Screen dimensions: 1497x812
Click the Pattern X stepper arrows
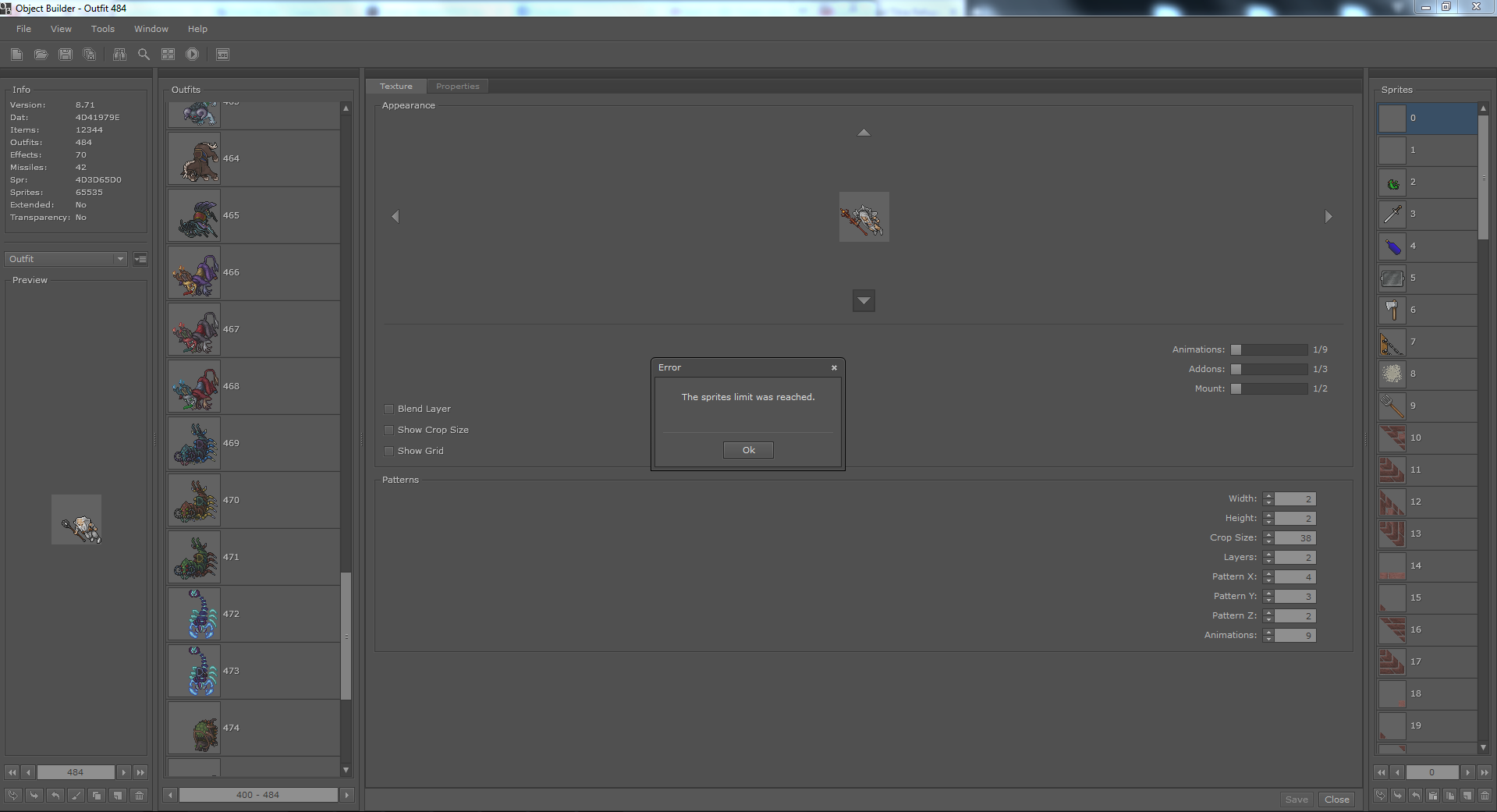(1268, 577)
